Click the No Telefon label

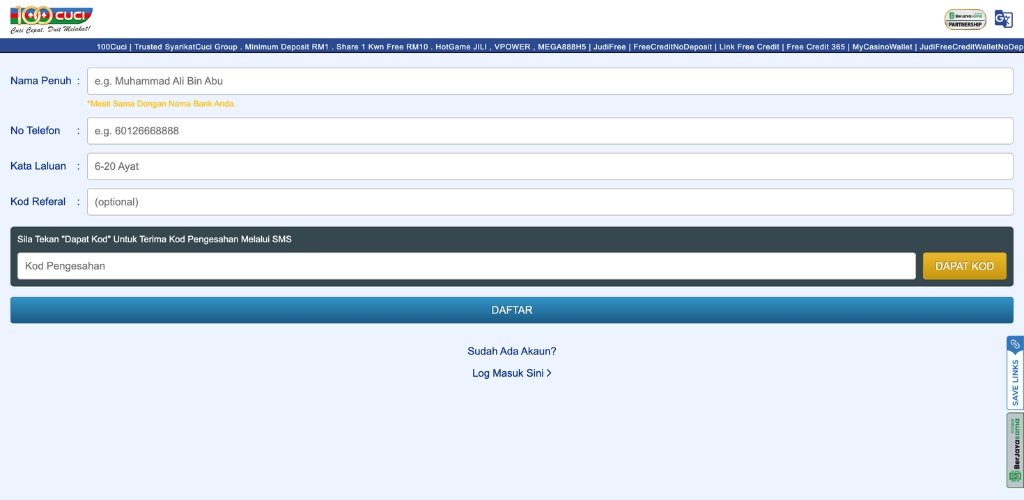(x=35, y=131)
